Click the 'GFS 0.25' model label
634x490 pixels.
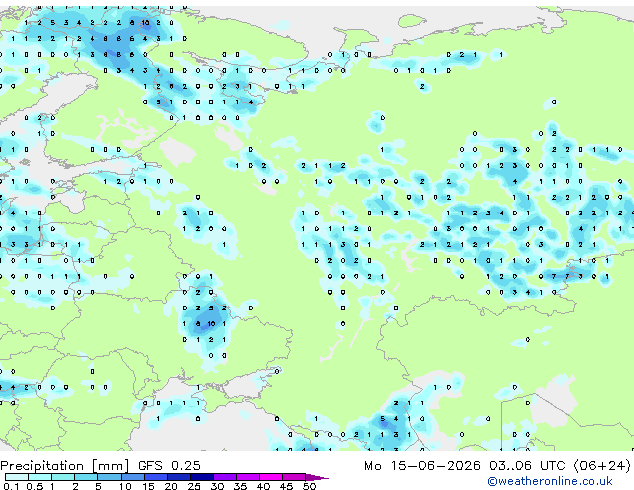[x=169, y=466]
